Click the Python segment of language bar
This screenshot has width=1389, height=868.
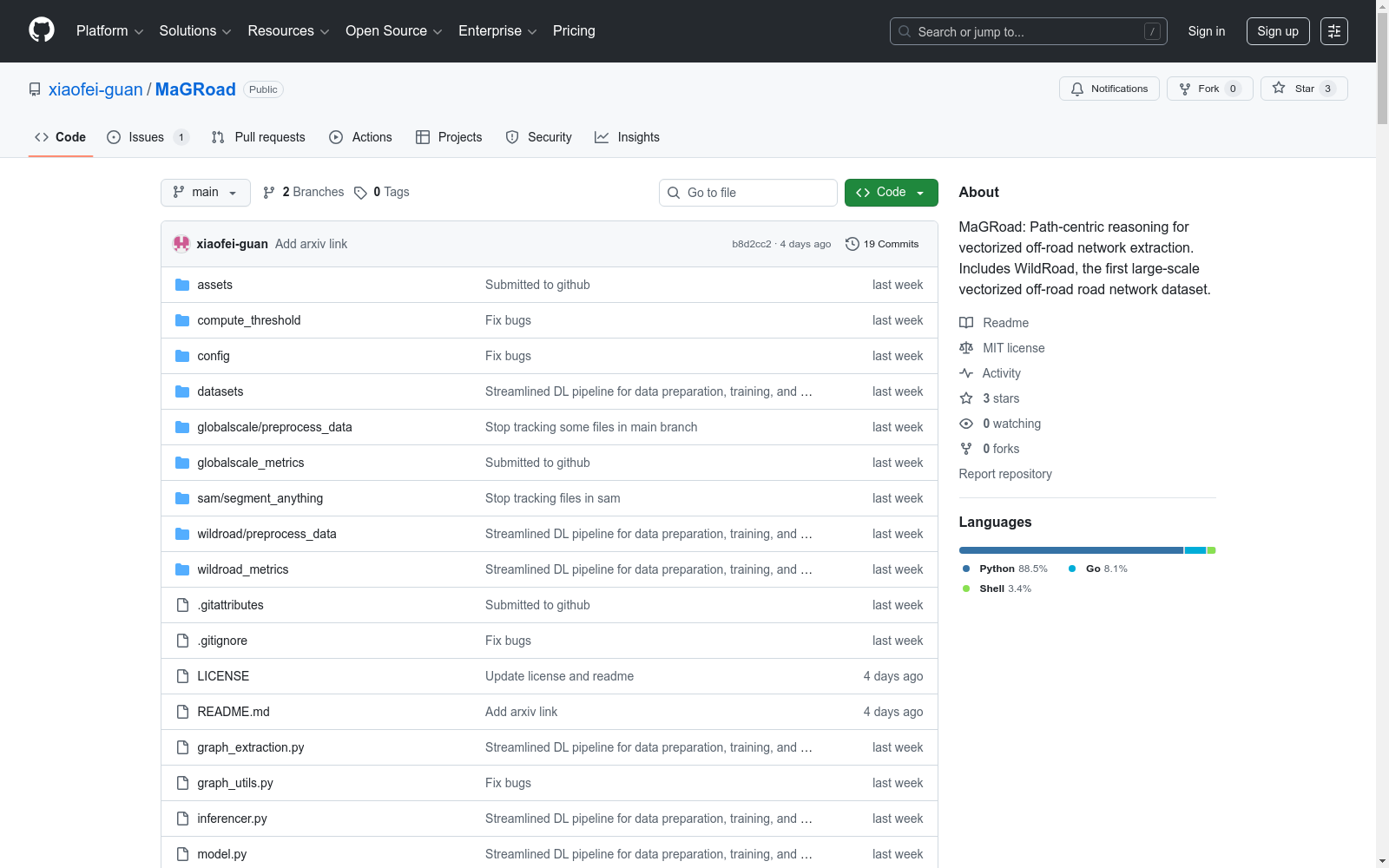pos(1071,550)
